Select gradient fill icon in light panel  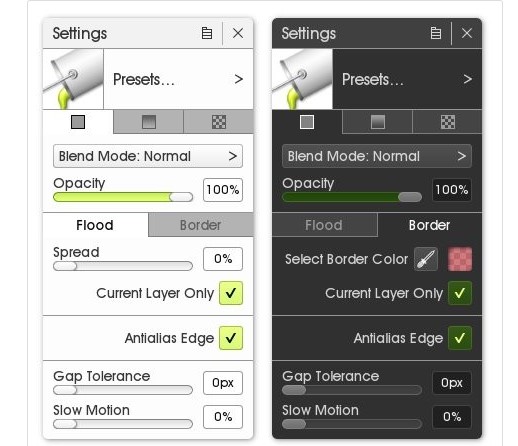coord(149,122)
